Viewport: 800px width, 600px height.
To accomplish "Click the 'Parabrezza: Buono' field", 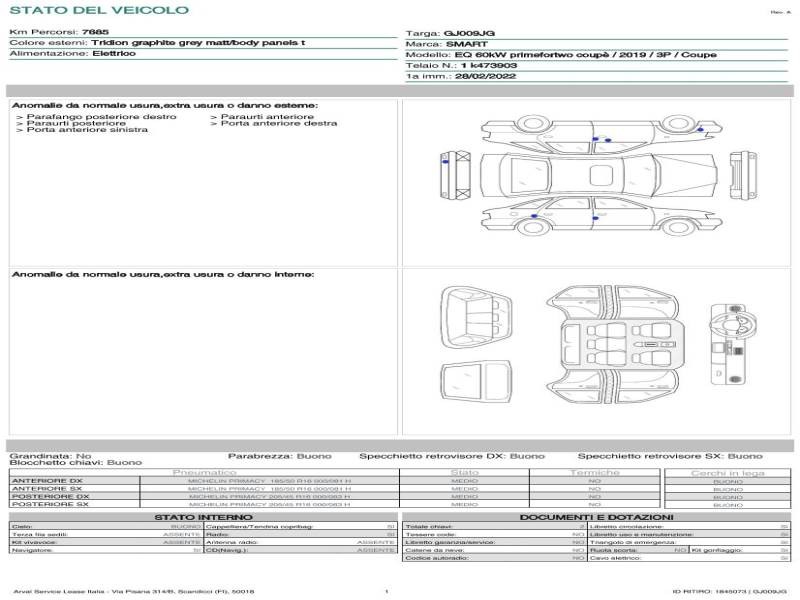I will pyautogui.click(x=280, y=456).
